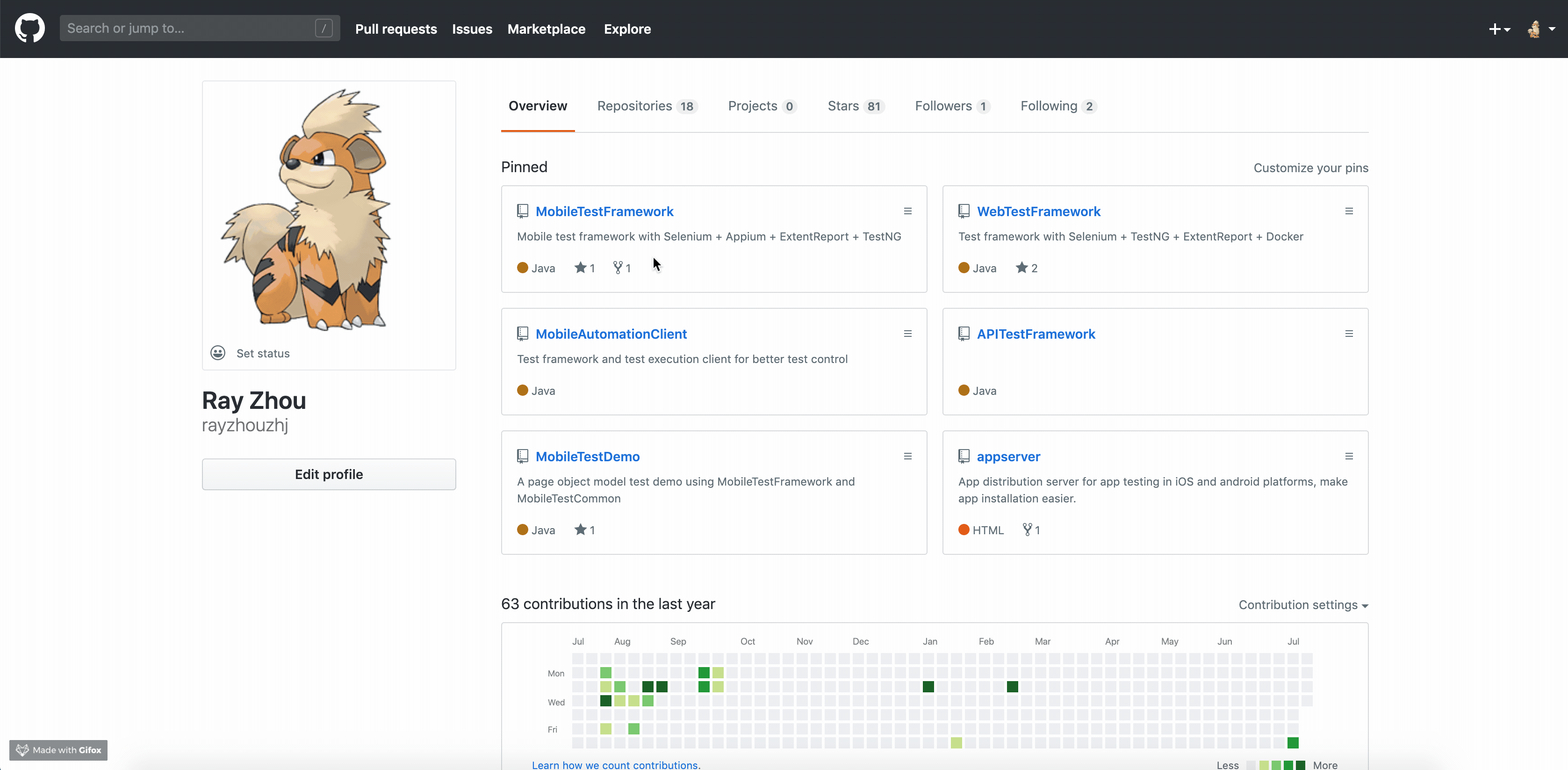Click the username rayzhouzhj text
The width and height of the screenshot is (1568, 770).
[x=245, y=425]
